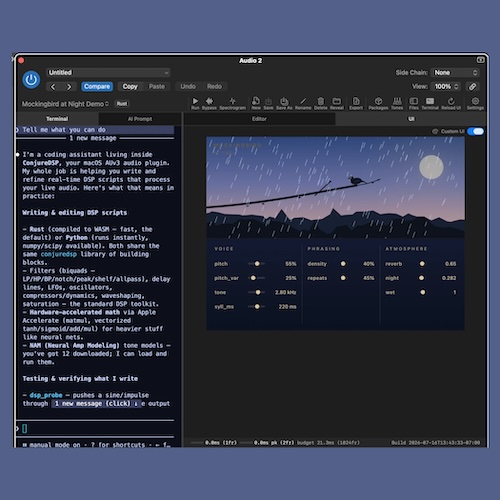Click the 'Writing & editing DSP scripts' heading
This screenshot has width=500, height=500.
(75, 213)
